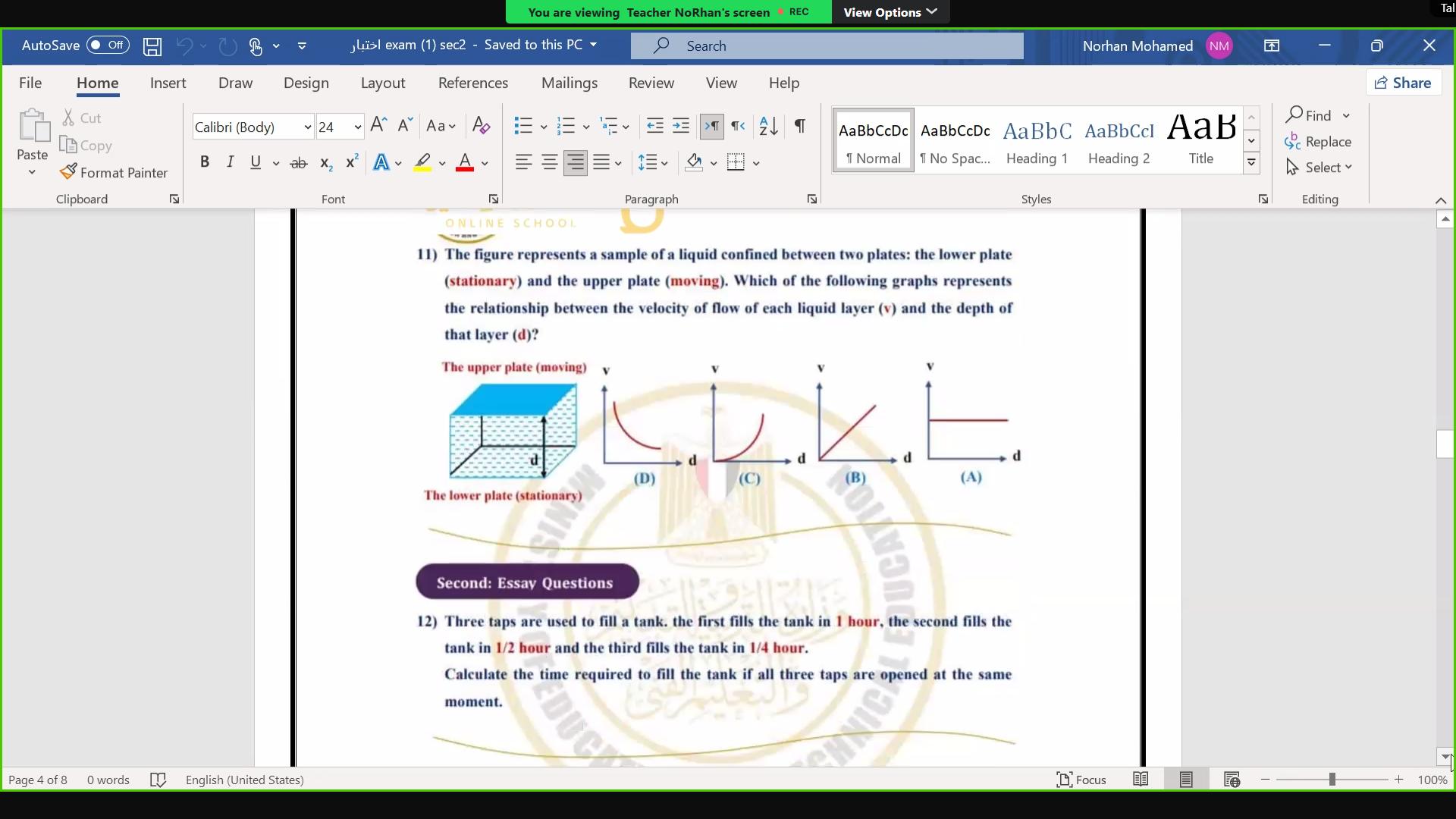This screenshot has width=1456, height=819.
Task: Click the Save icon in title bar
Action: point(152,46)
